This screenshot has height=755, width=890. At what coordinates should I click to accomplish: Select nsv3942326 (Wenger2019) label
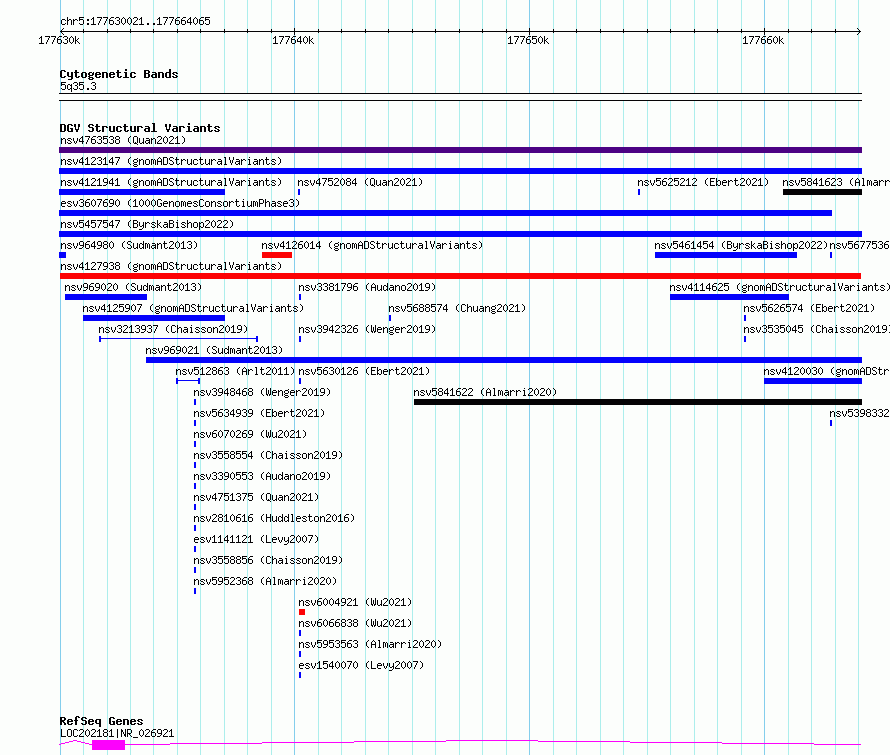[x=367, y=329]
